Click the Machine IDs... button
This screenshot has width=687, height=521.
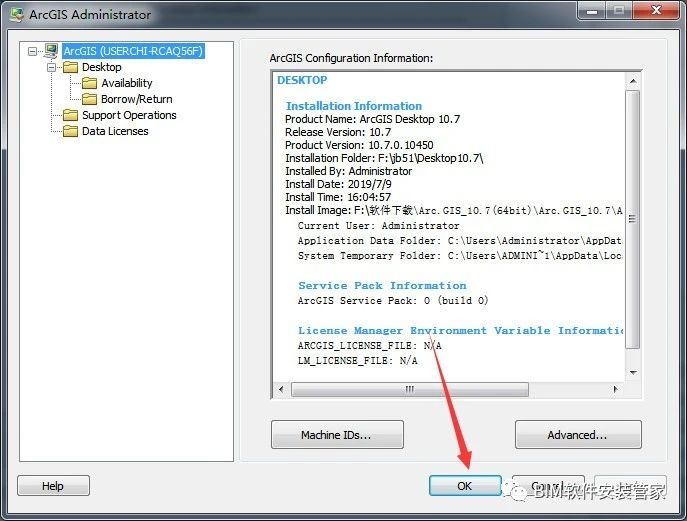337,435
